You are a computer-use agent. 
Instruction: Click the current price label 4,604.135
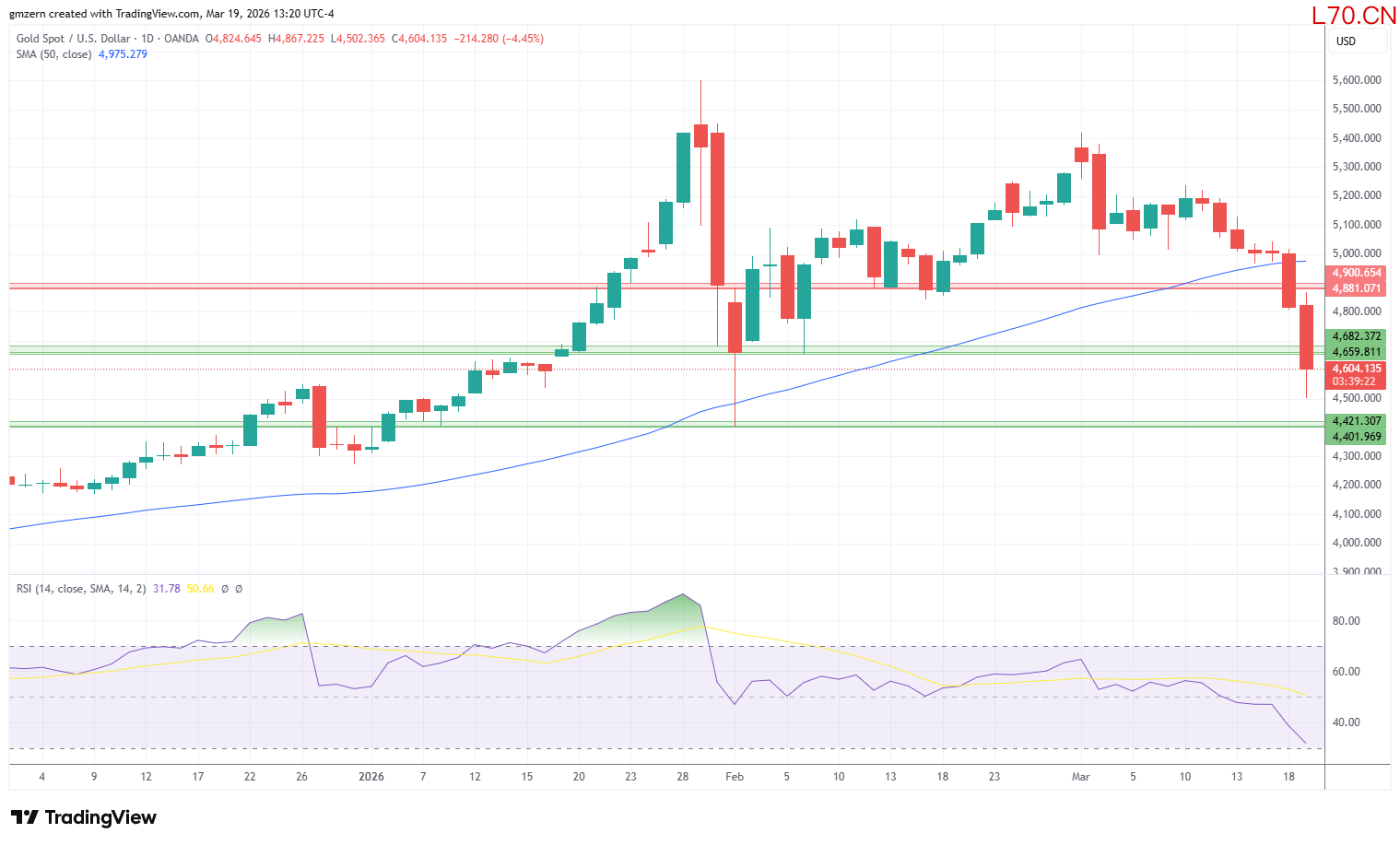1356,369
